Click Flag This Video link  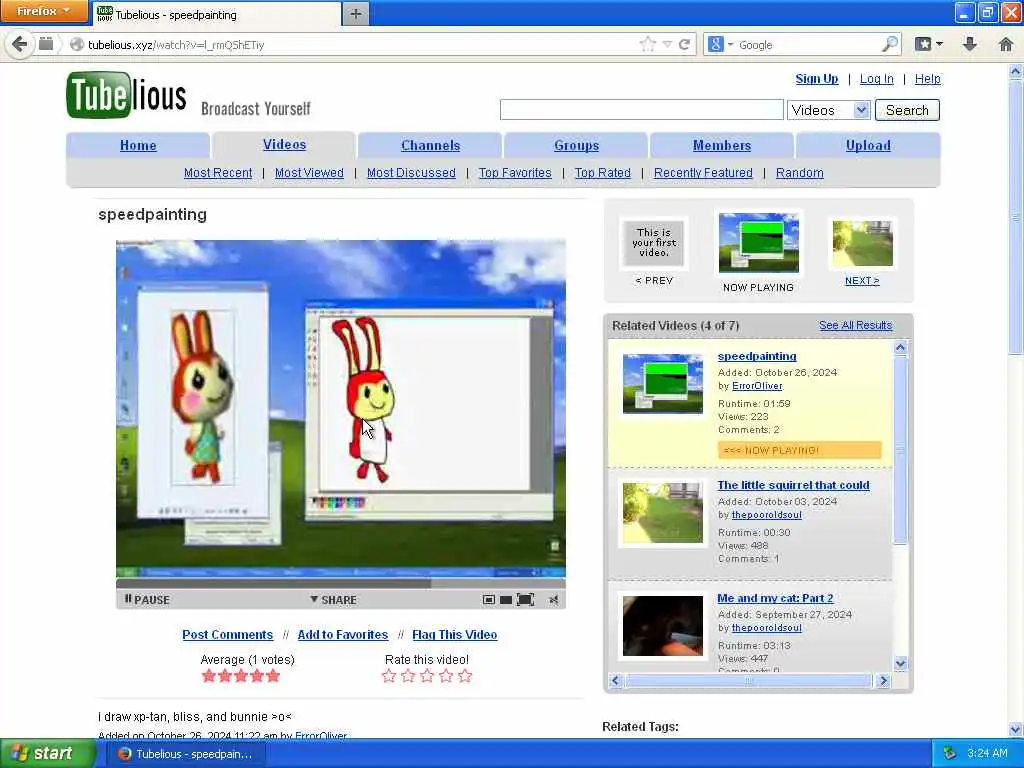455,634
